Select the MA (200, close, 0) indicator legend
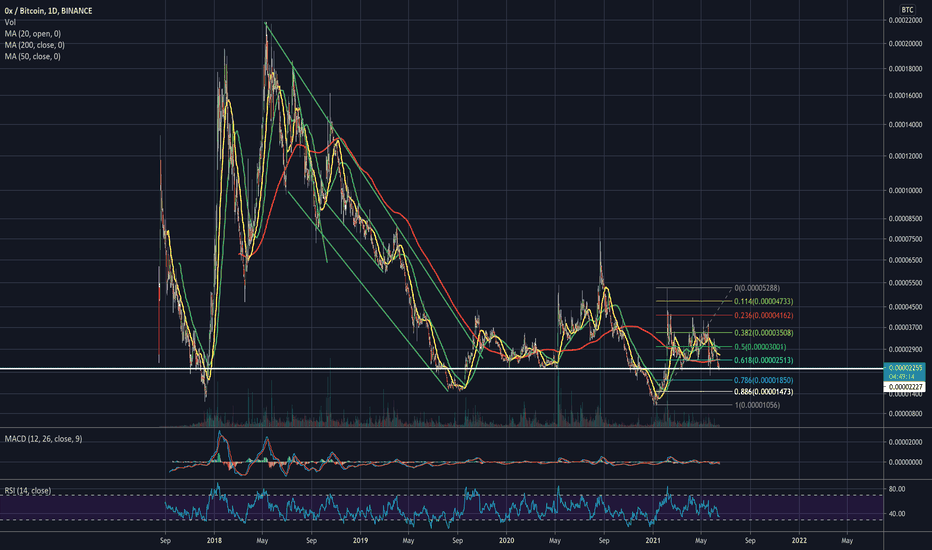Screen dimensions: 932x550 pos(34,45)
